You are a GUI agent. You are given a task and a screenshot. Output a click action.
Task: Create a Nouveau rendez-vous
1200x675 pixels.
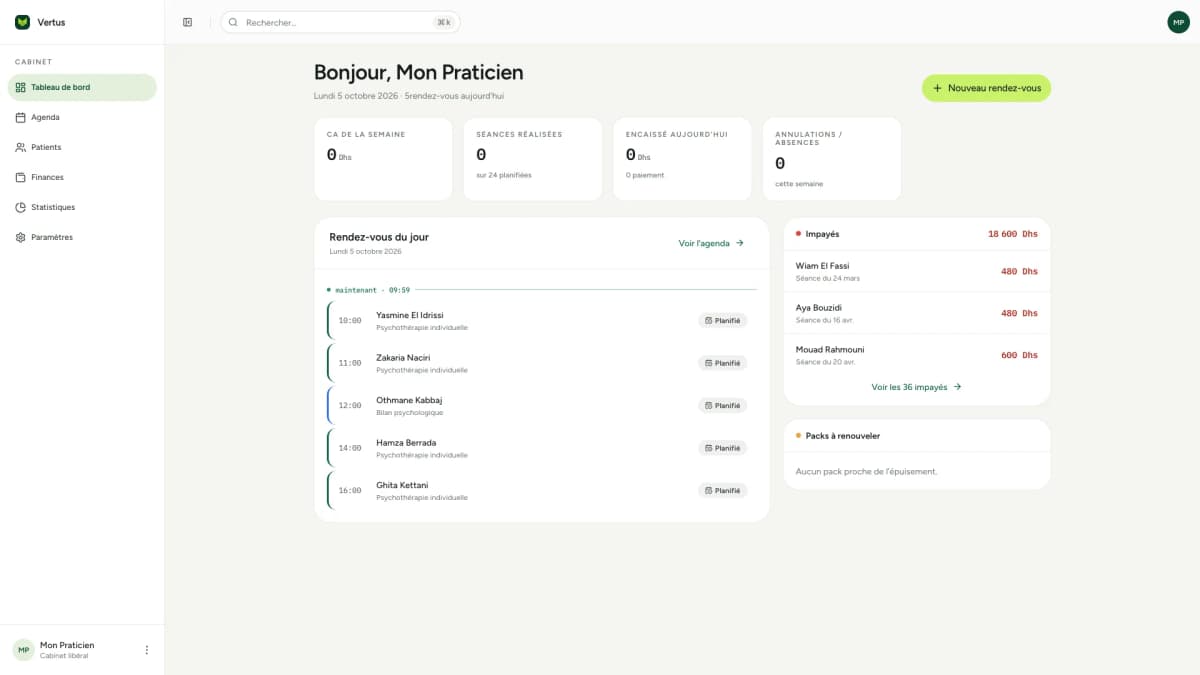tap(986, 88)
